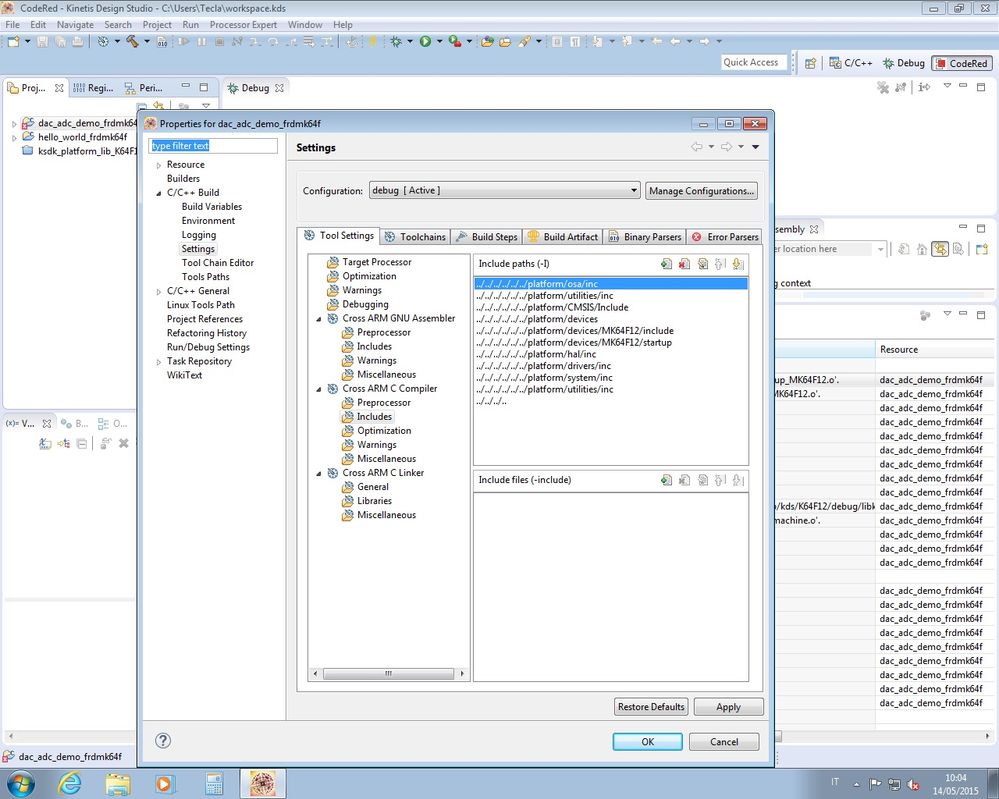Open the Settings view menu dropdown arrow
Screen dimensions: 999x799
[756, 147]
